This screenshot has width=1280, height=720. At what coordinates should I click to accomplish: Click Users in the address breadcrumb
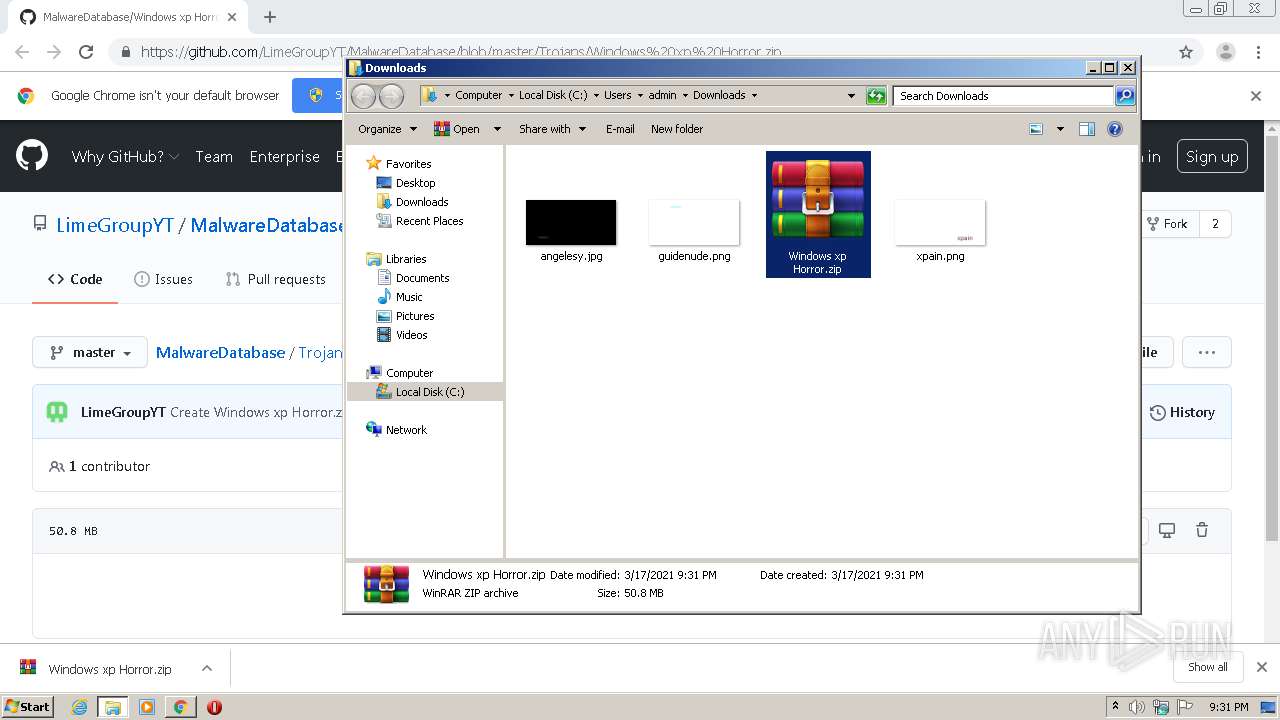coord(617,96)
